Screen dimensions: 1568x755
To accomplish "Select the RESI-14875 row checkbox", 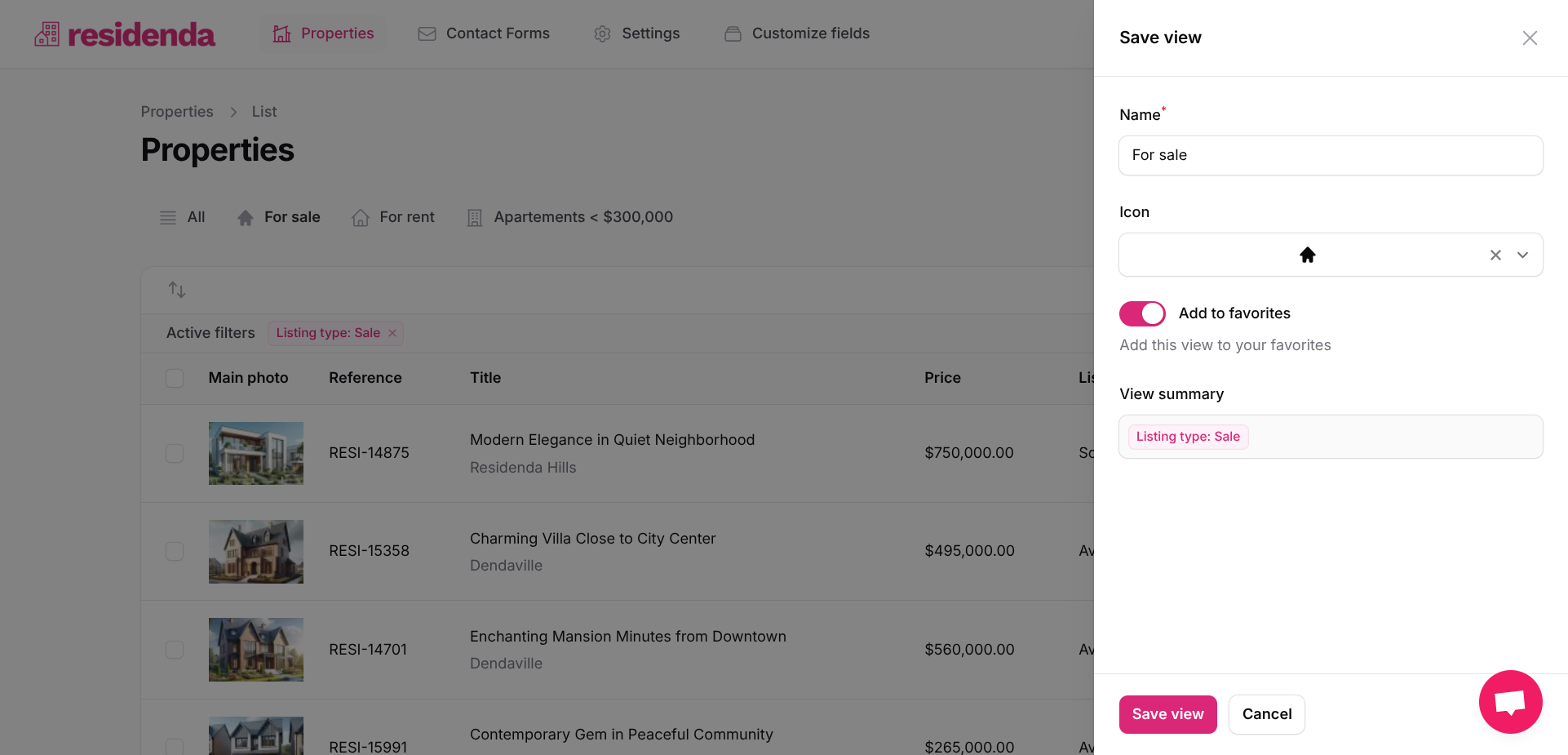I will click(x=175, y=453).
